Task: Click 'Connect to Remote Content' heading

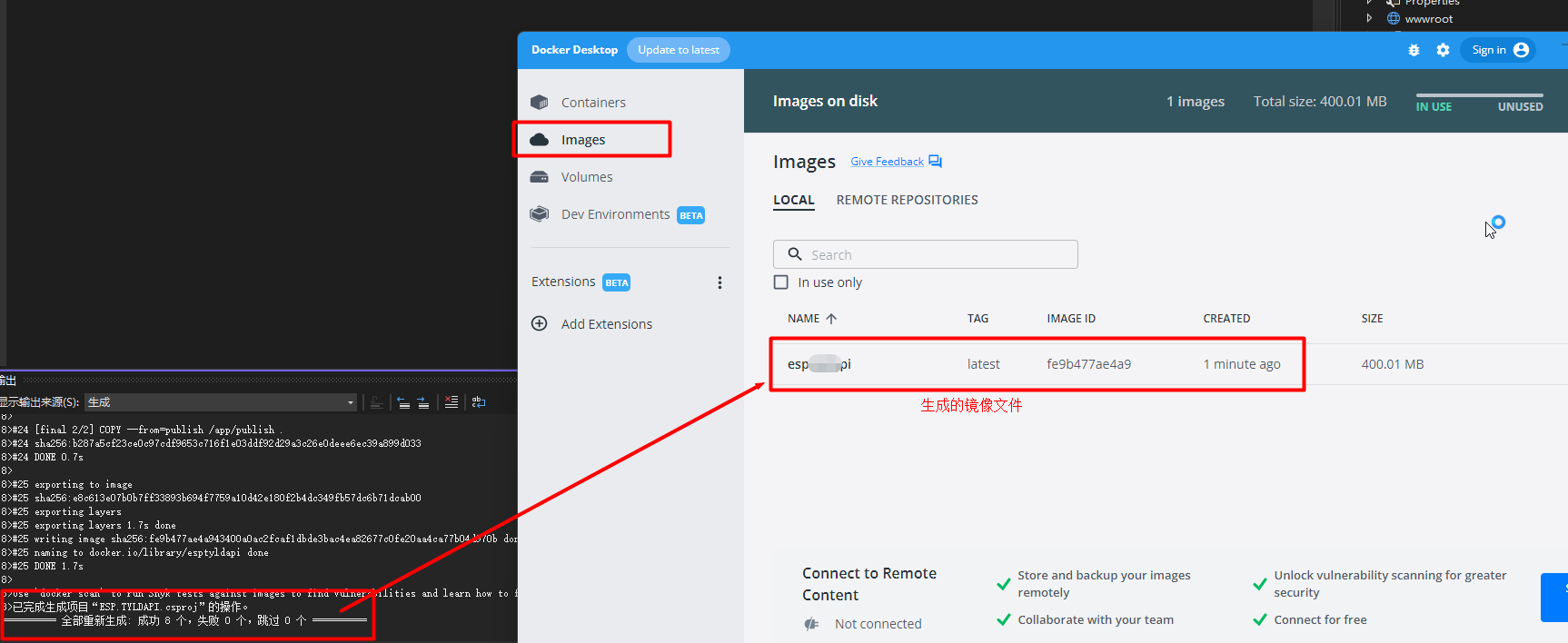Action: pos(868,584)
